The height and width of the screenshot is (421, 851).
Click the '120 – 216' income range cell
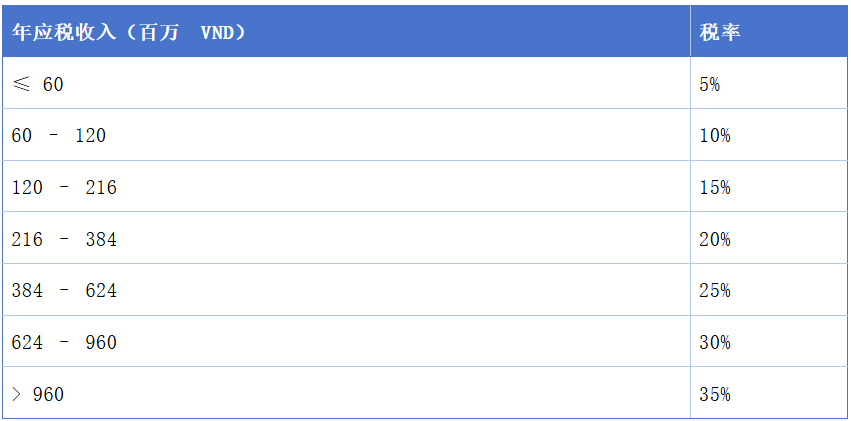point(64,188)
